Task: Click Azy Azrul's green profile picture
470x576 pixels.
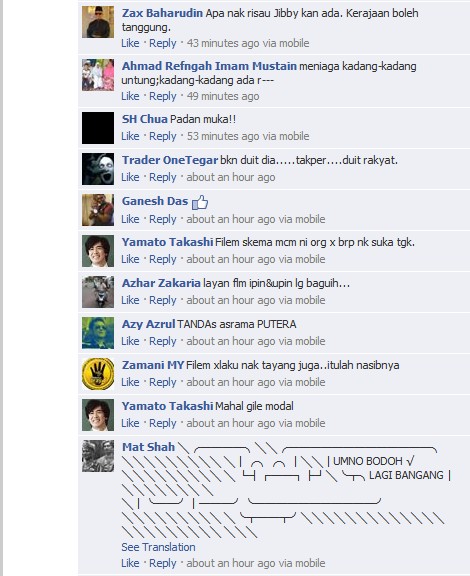Action: 98,333
